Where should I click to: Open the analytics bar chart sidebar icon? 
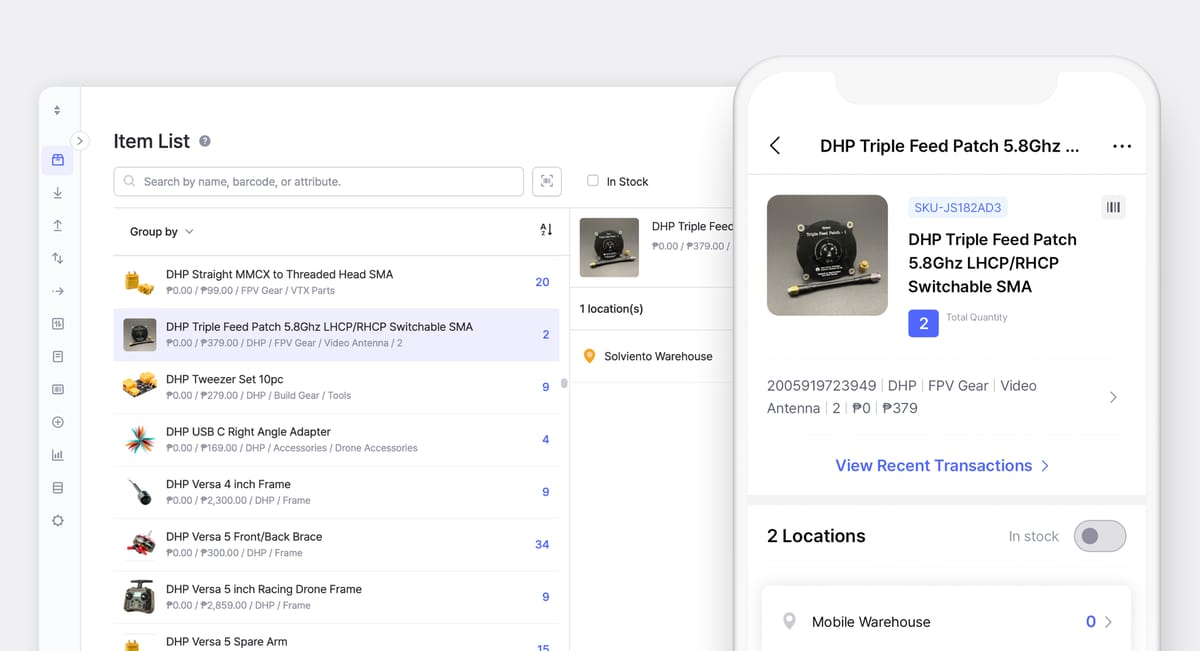tap(58, 455)
